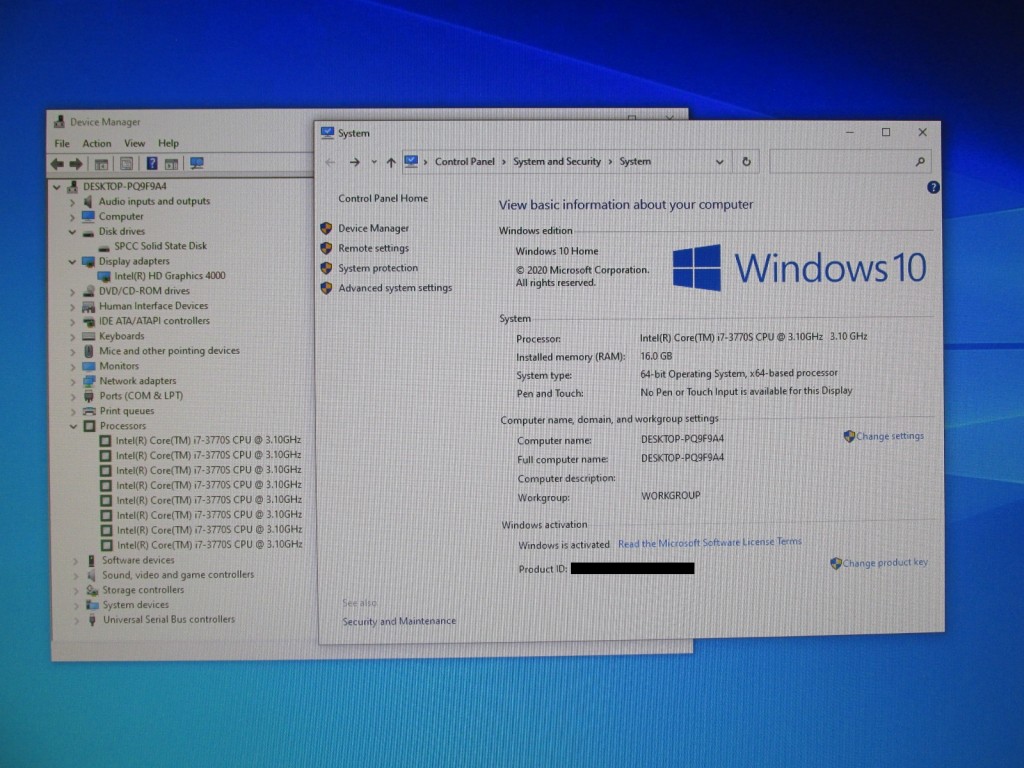This screenshot has height=768, width=1024.
Task: Click the Scan for hardware changes monitor icon
Action: [x=197, y=163]
